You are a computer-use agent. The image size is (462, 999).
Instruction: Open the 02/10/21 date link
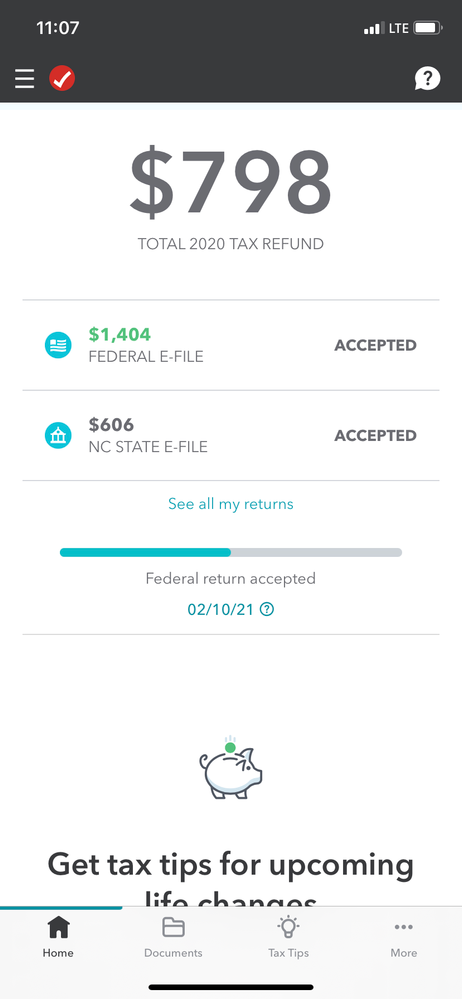[x=220, y=610]
